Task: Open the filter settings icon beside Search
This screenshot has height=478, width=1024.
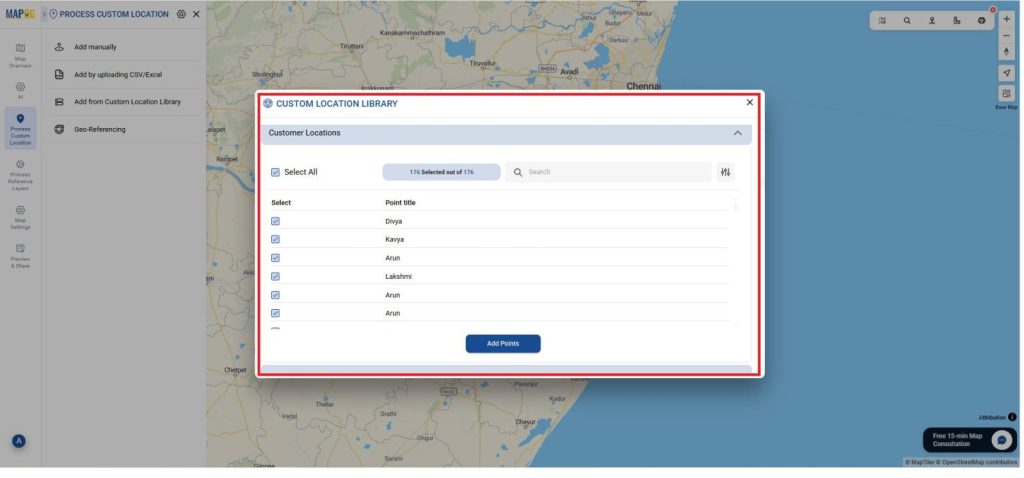Action: [725, 172]
